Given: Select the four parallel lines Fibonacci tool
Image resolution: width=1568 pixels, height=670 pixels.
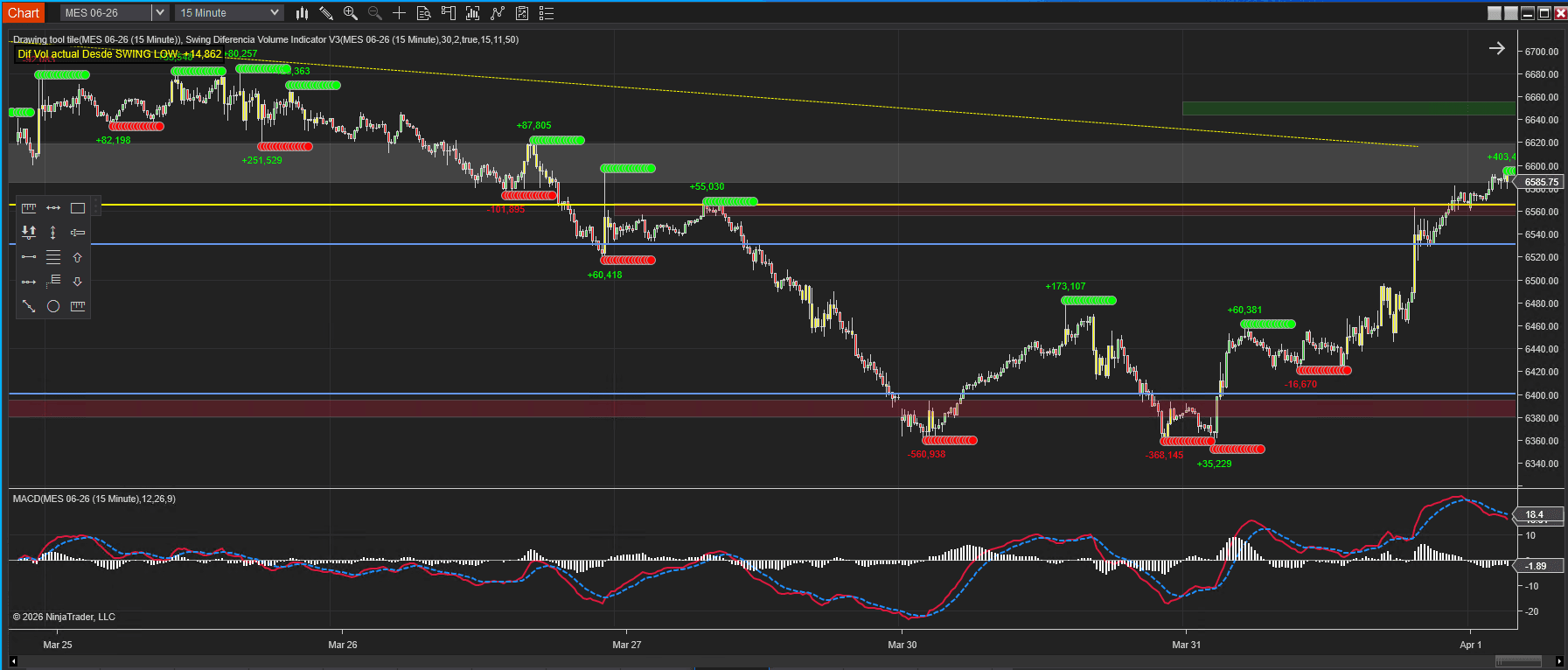Looking at the screenshot, I should pyautogui.click(x=53, y=257).
